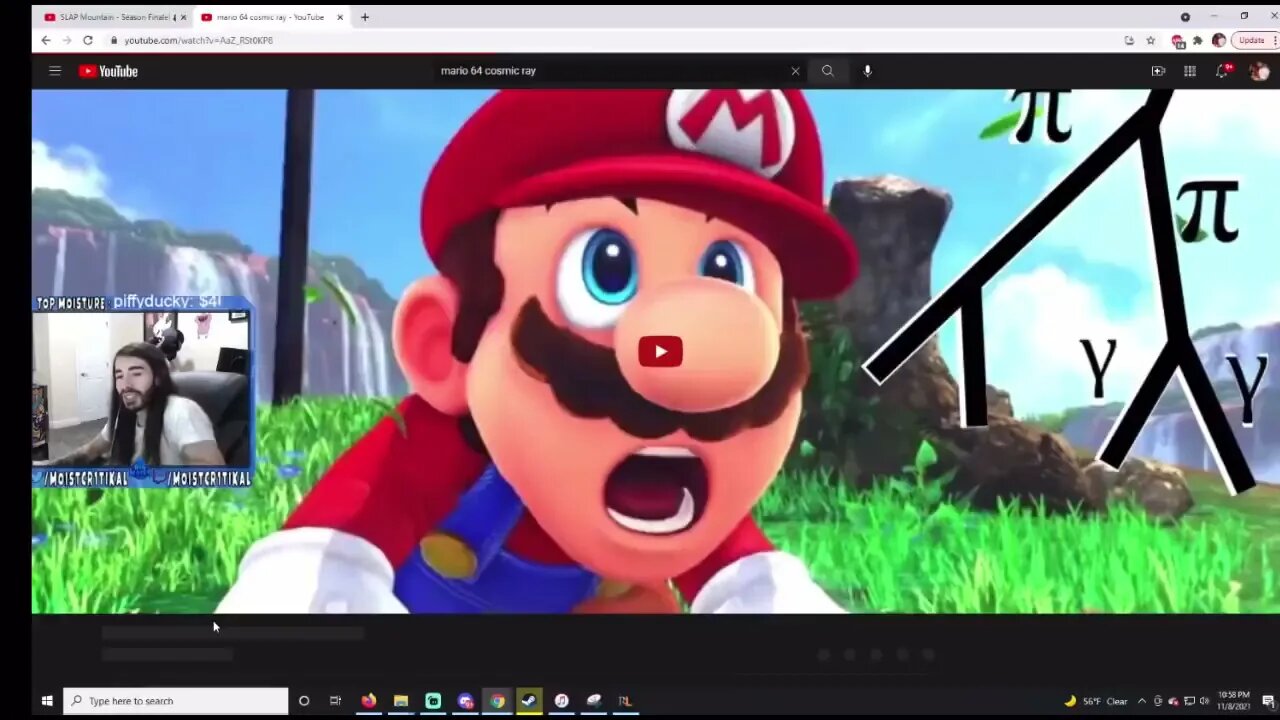The width and height of the screenshot is (1280, 720).
Task: Open Task View on taskbar
Action: (x=335, y=701)
